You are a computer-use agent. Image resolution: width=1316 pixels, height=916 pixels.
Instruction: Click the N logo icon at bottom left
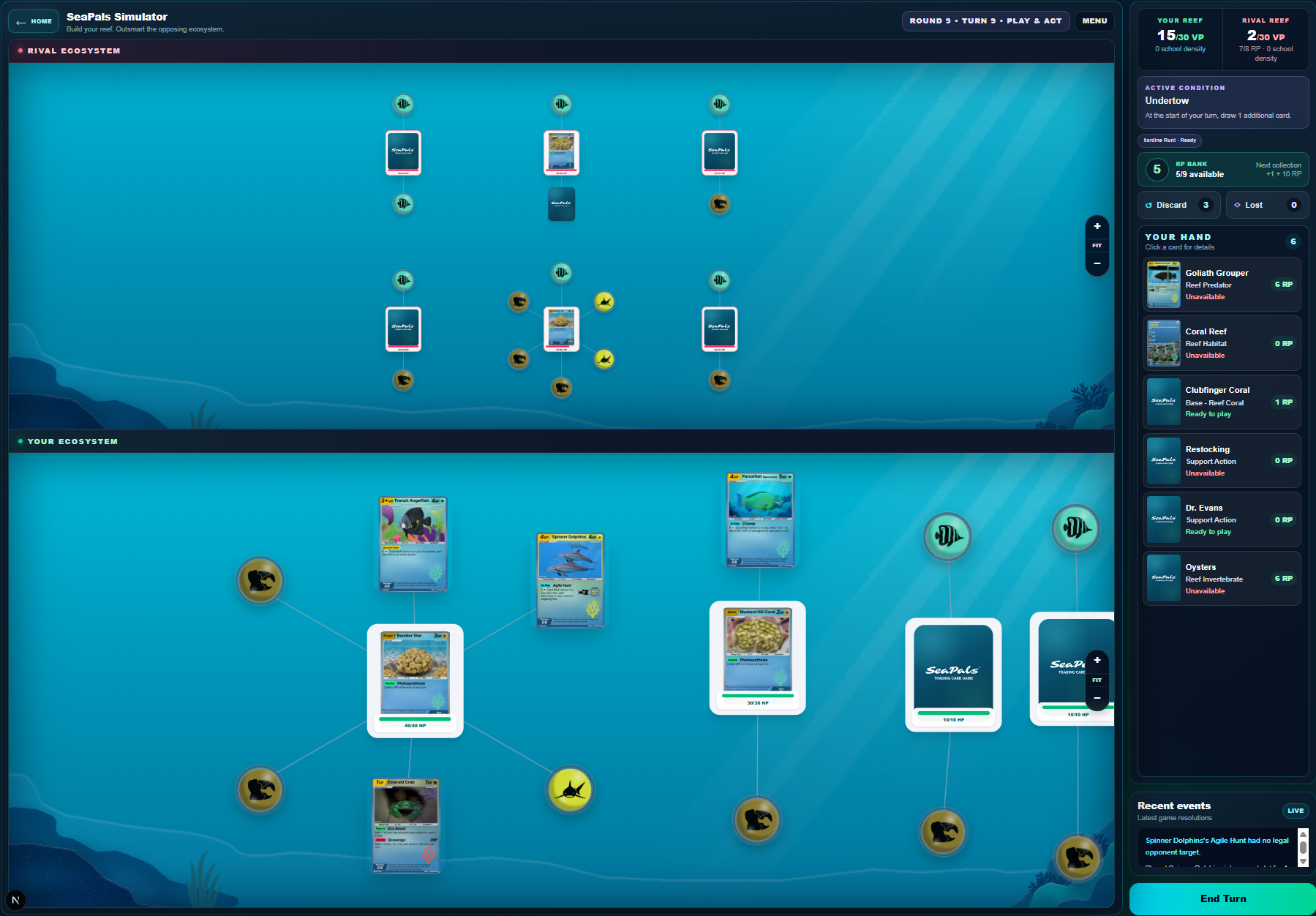tap(15, 900)
